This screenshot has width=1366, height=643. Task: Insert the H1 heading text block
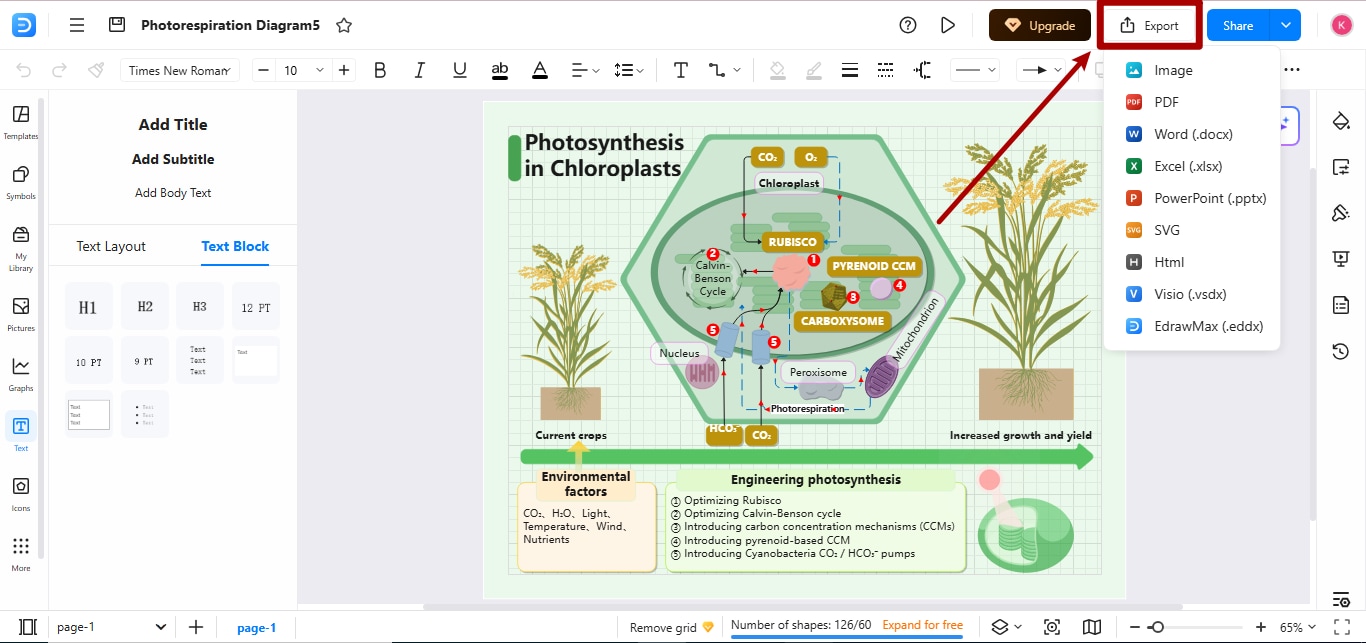click(89, 307)
